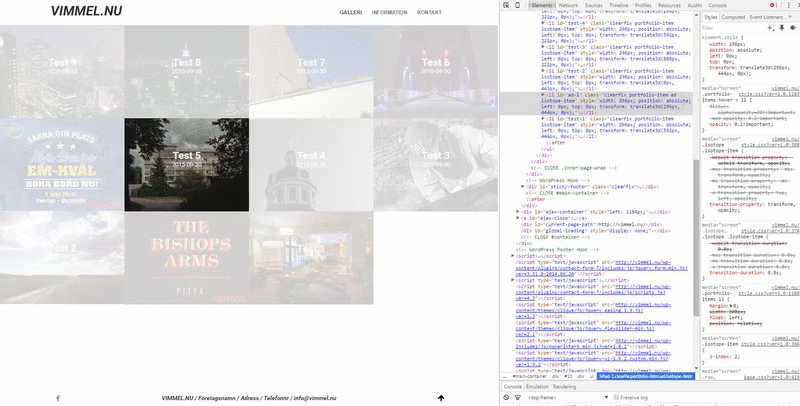Select the Rendering drawer tab
Image resolution: width=800 pixels, height=406 pixels.
(564, 387)
